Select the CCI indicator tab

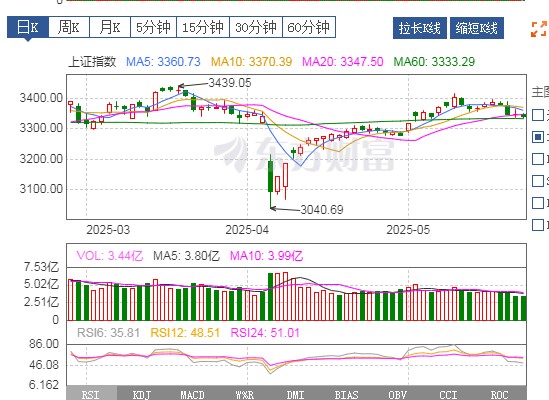[x=448, y=394]
